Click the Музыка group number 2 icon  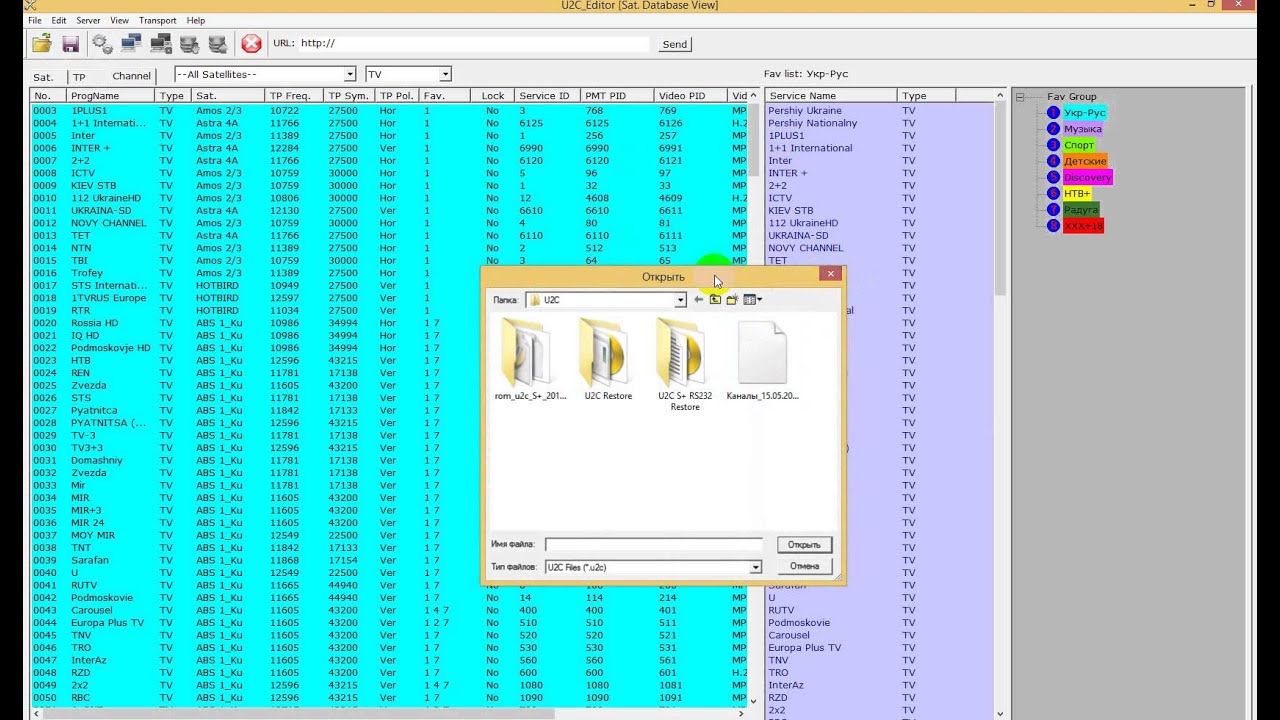pyautogui.click(x=1053, y=129)
